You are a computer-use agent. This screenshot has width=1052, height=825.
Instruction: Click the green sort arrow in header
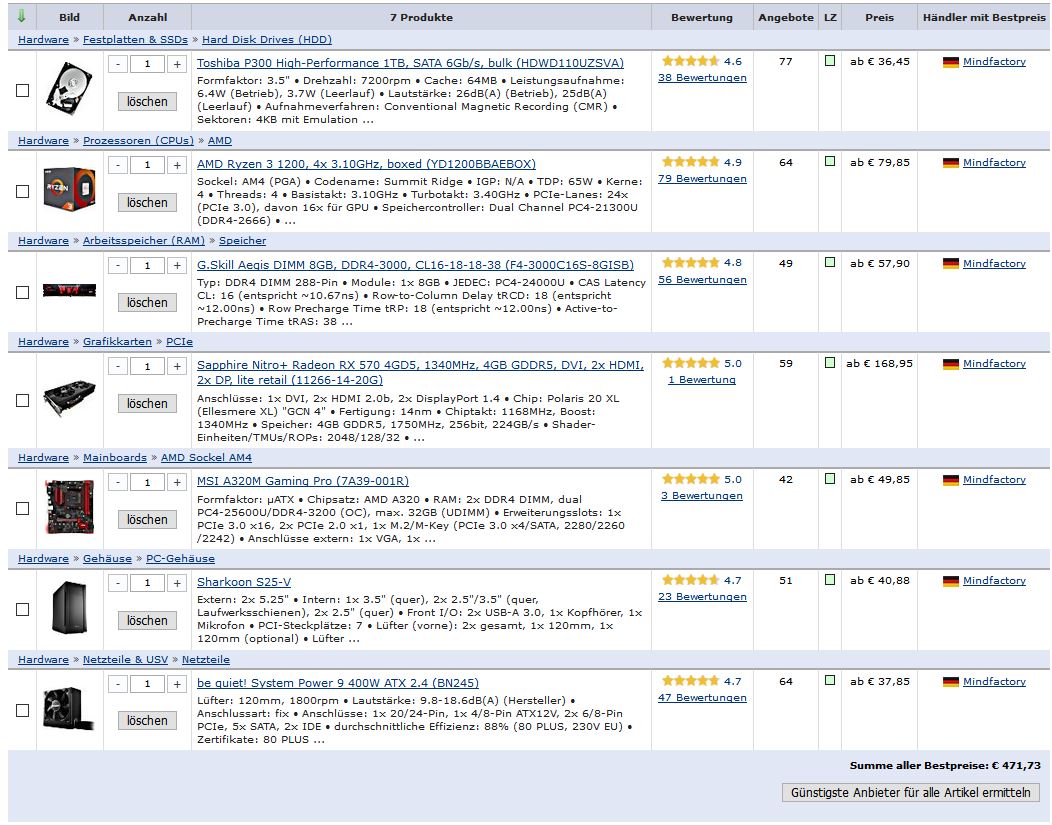(21, 16)
